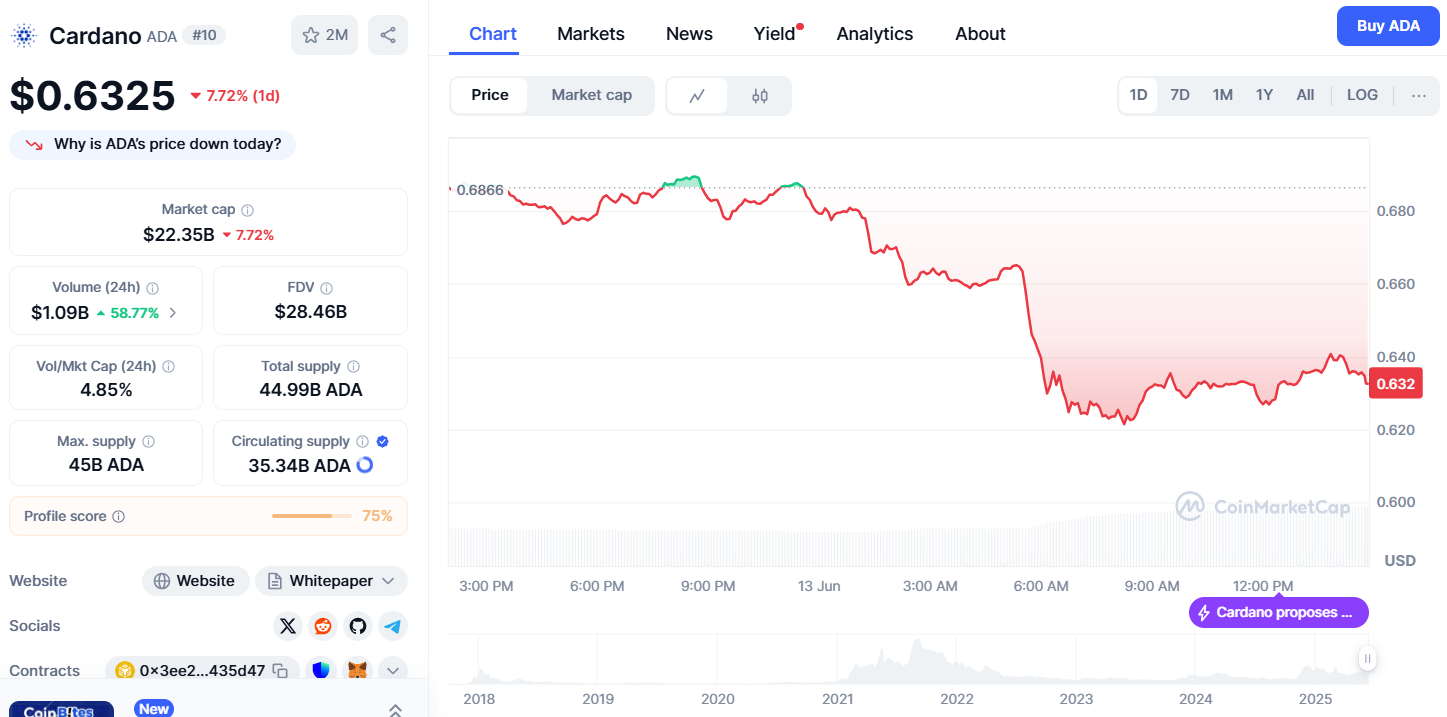Expand the Whitepaper dropdown
Screen dimensions: 1447x717
332,581
